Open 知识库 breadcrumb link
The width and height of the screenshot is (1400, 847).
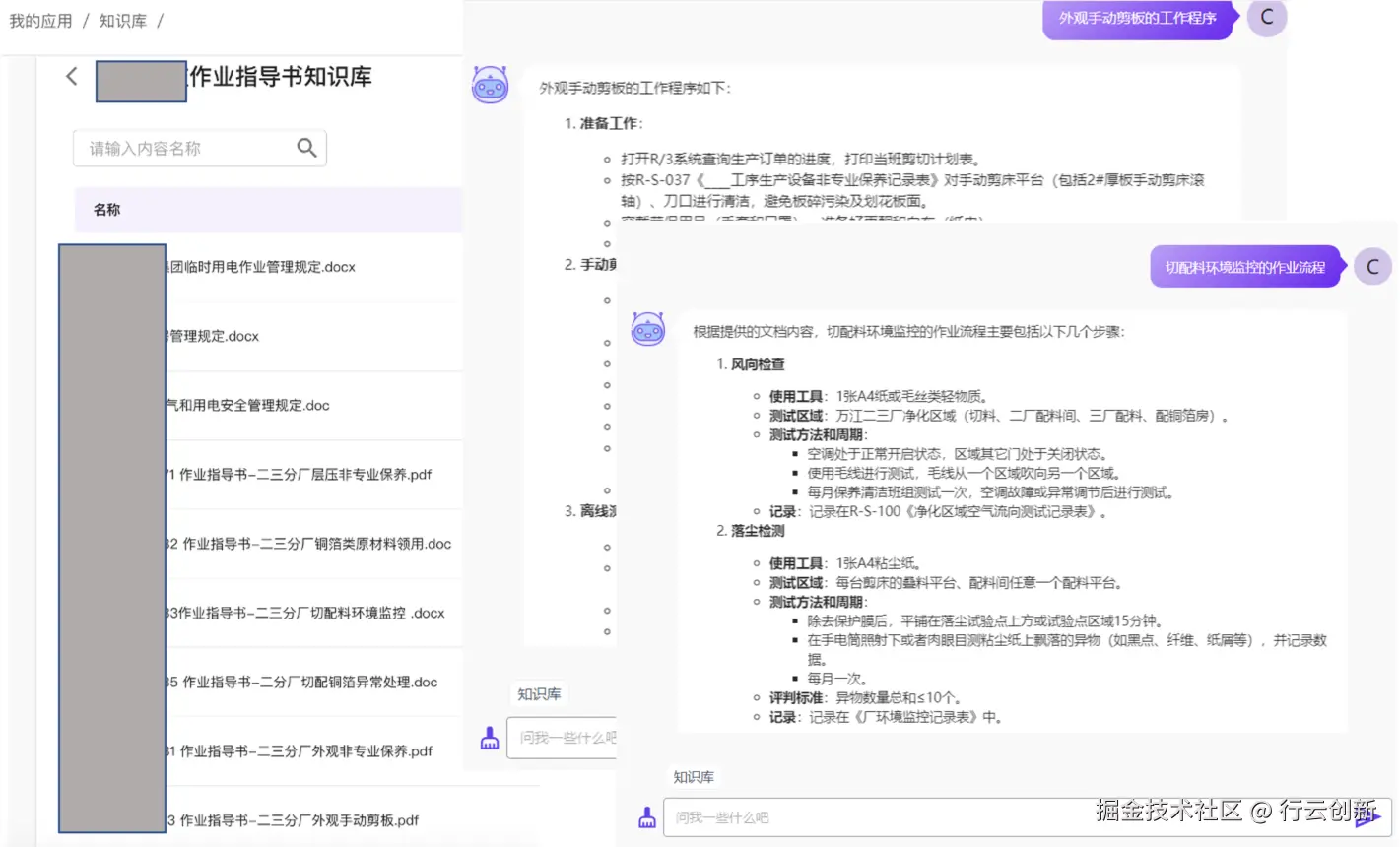(x=122, y=21)
